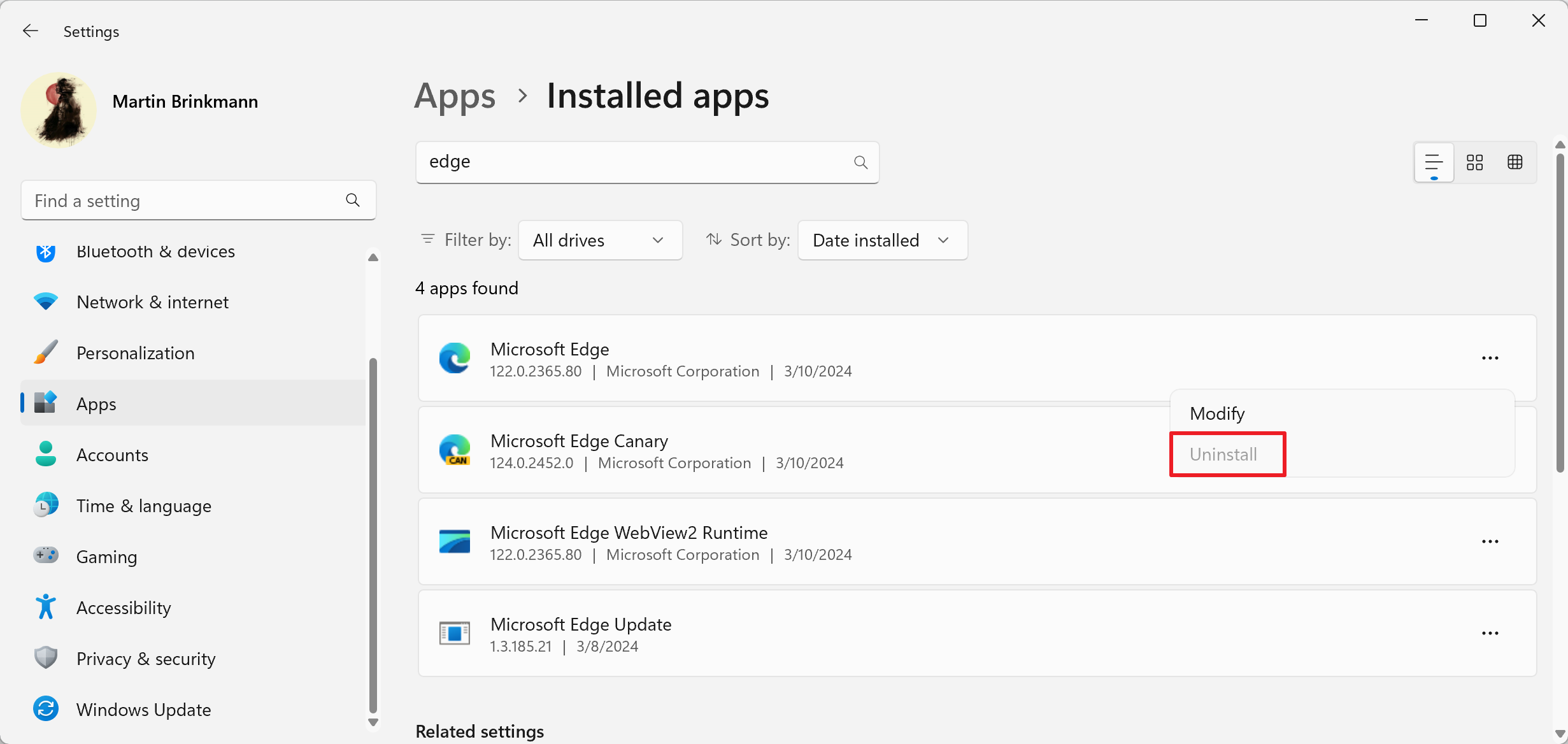Click the WebView2 Runtime app icon
The image size is (1568, 744).
pyautogui.click(x=455, y=541)
